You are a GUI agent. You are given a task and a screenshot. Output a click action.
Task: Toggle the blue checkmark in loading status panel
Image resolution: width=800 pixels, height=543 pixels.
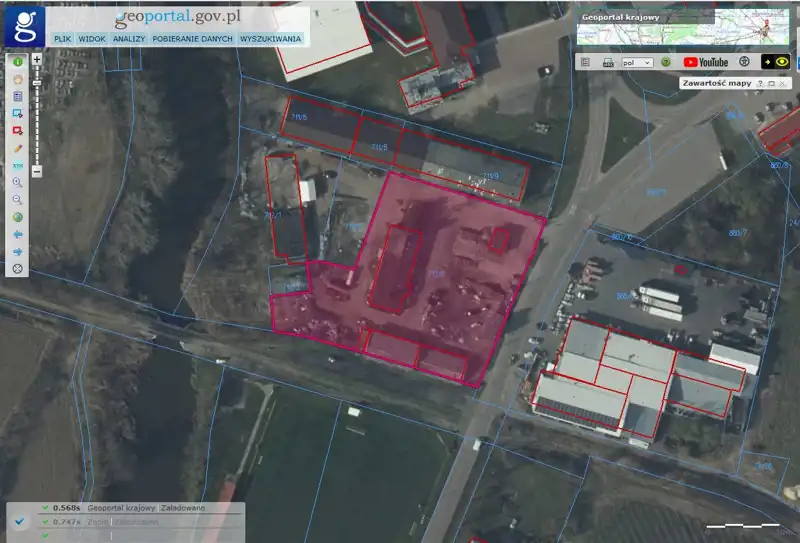20,522
